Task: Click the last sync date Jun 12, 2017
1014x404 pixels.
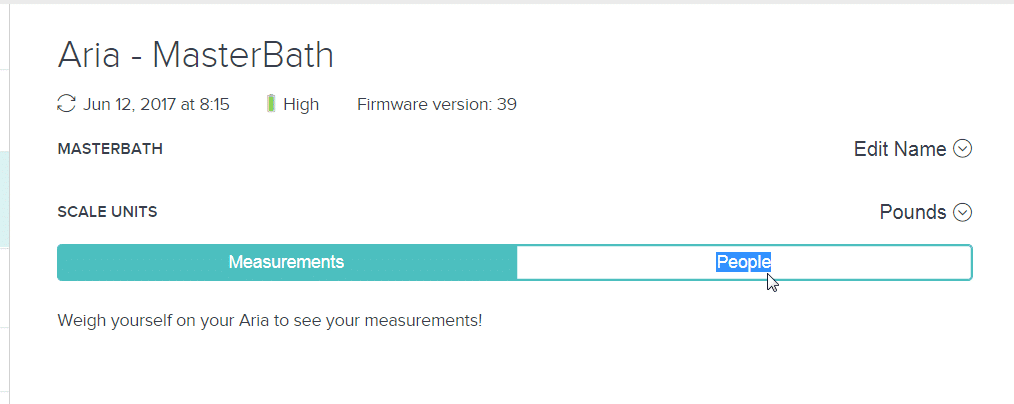Action: coord(156,104)
